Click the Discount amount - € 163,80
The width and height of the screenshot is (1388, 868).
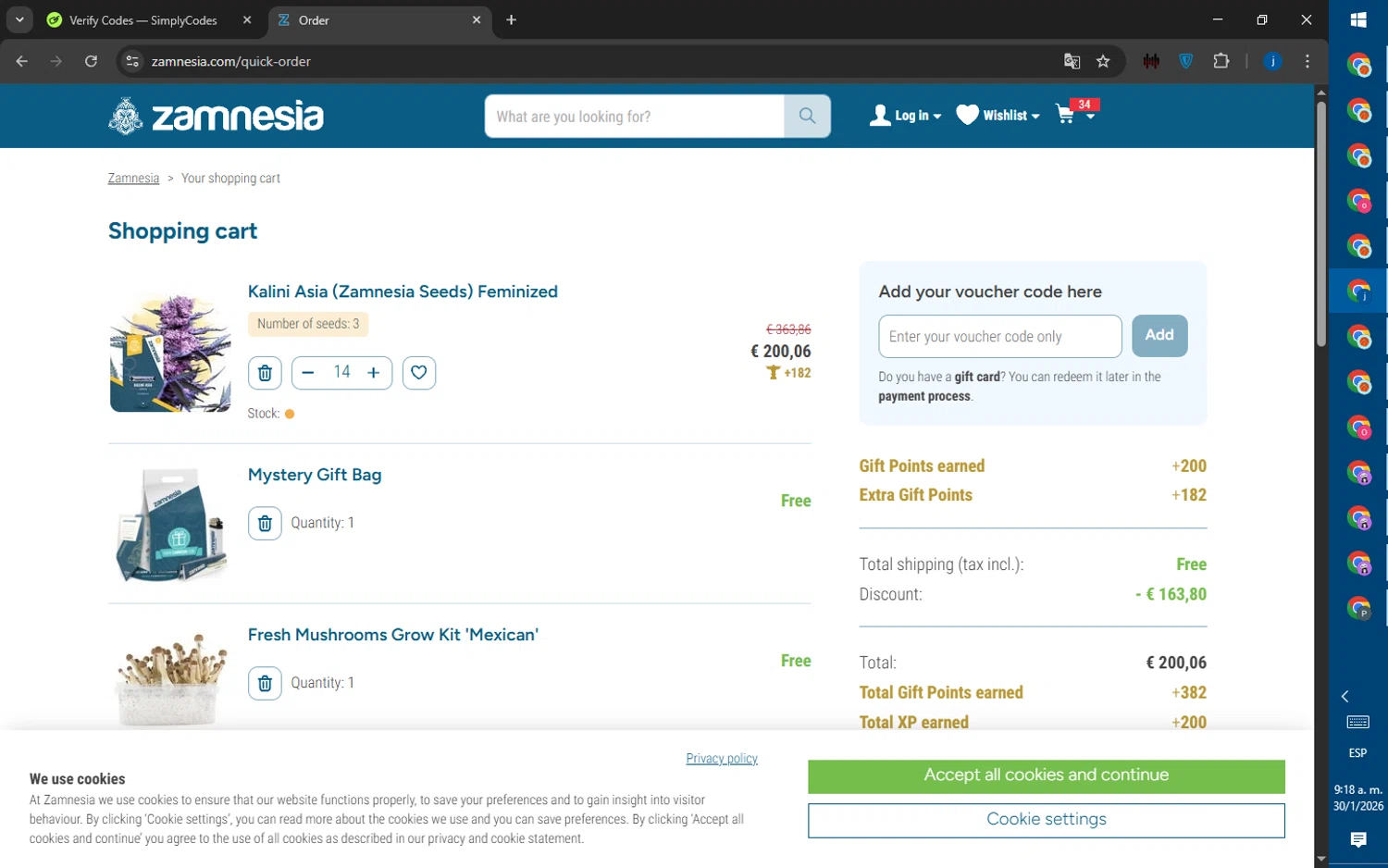pos(1171,595)
